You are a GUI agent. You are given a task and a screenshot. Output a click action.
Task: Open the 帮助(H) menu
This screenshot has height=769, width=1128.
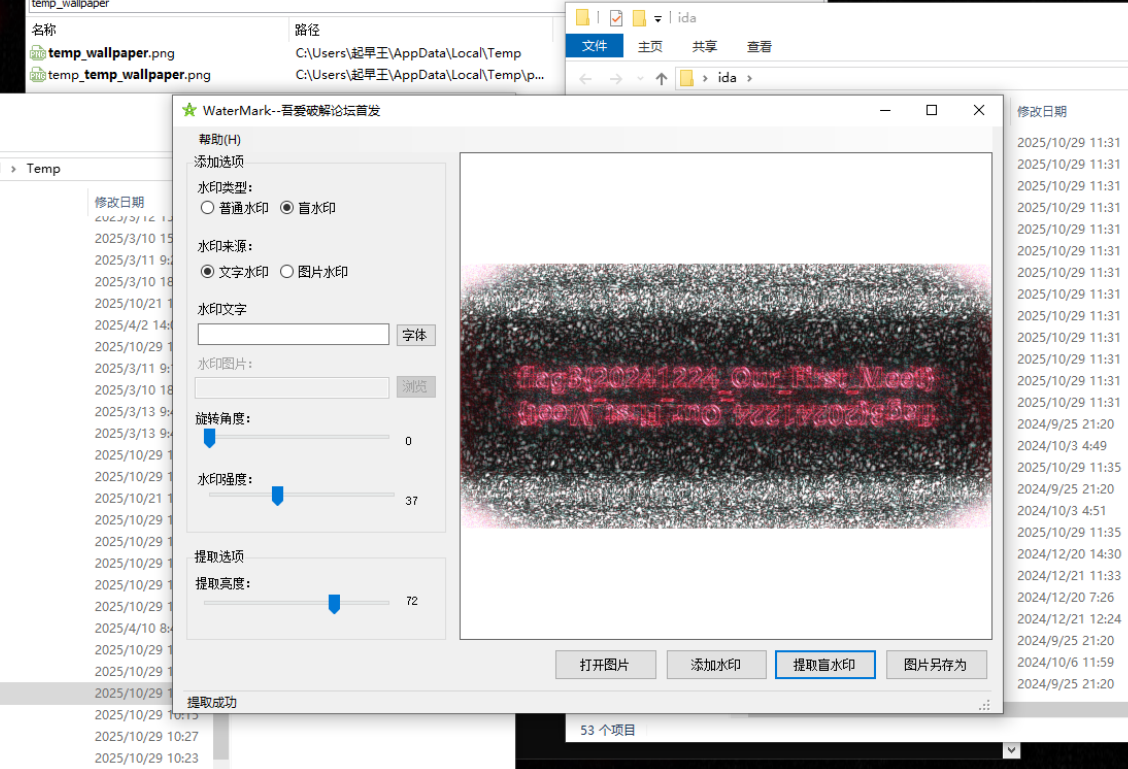(219, 139)
